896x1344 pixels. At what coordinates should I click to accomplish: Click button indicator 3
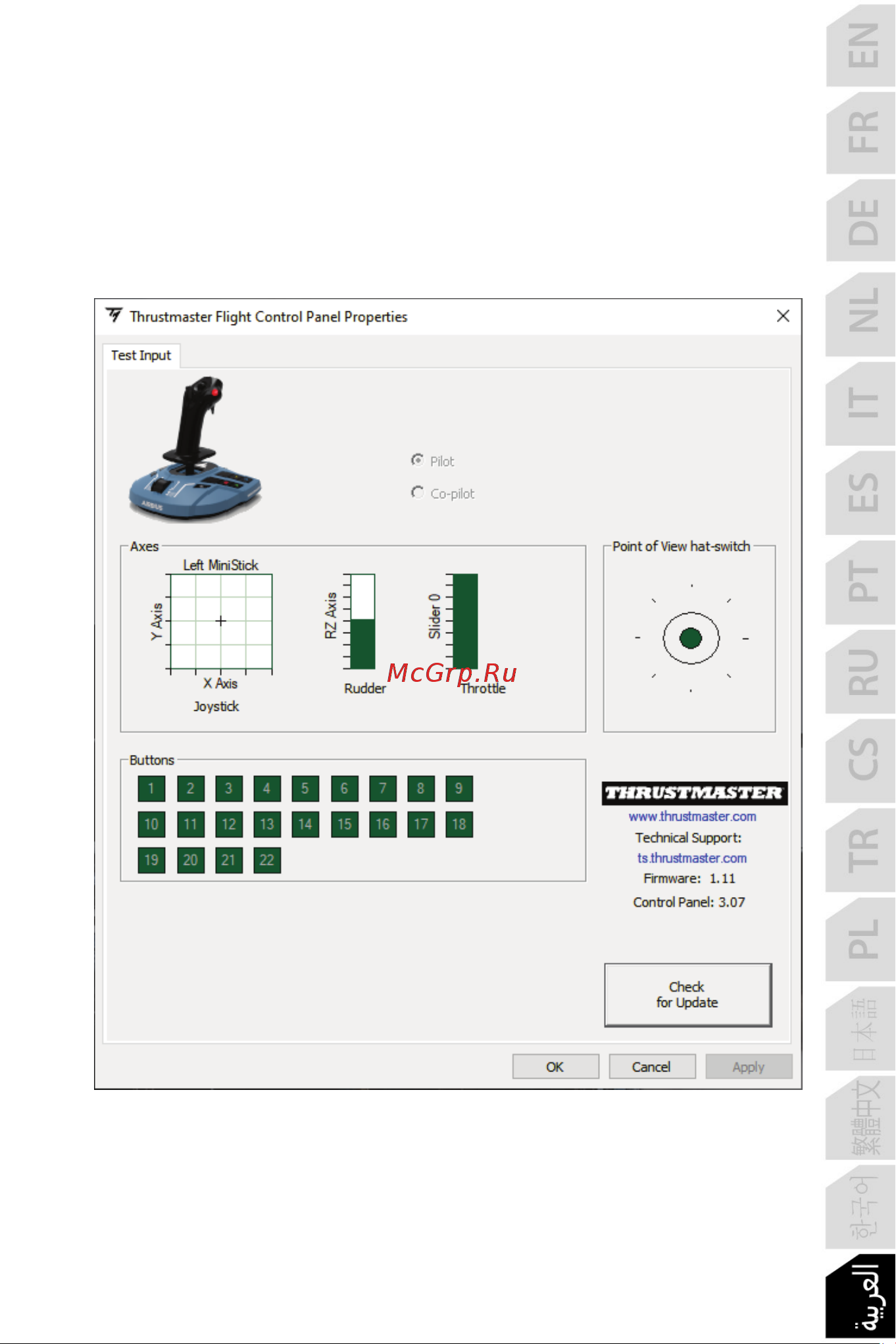[228, 788]
